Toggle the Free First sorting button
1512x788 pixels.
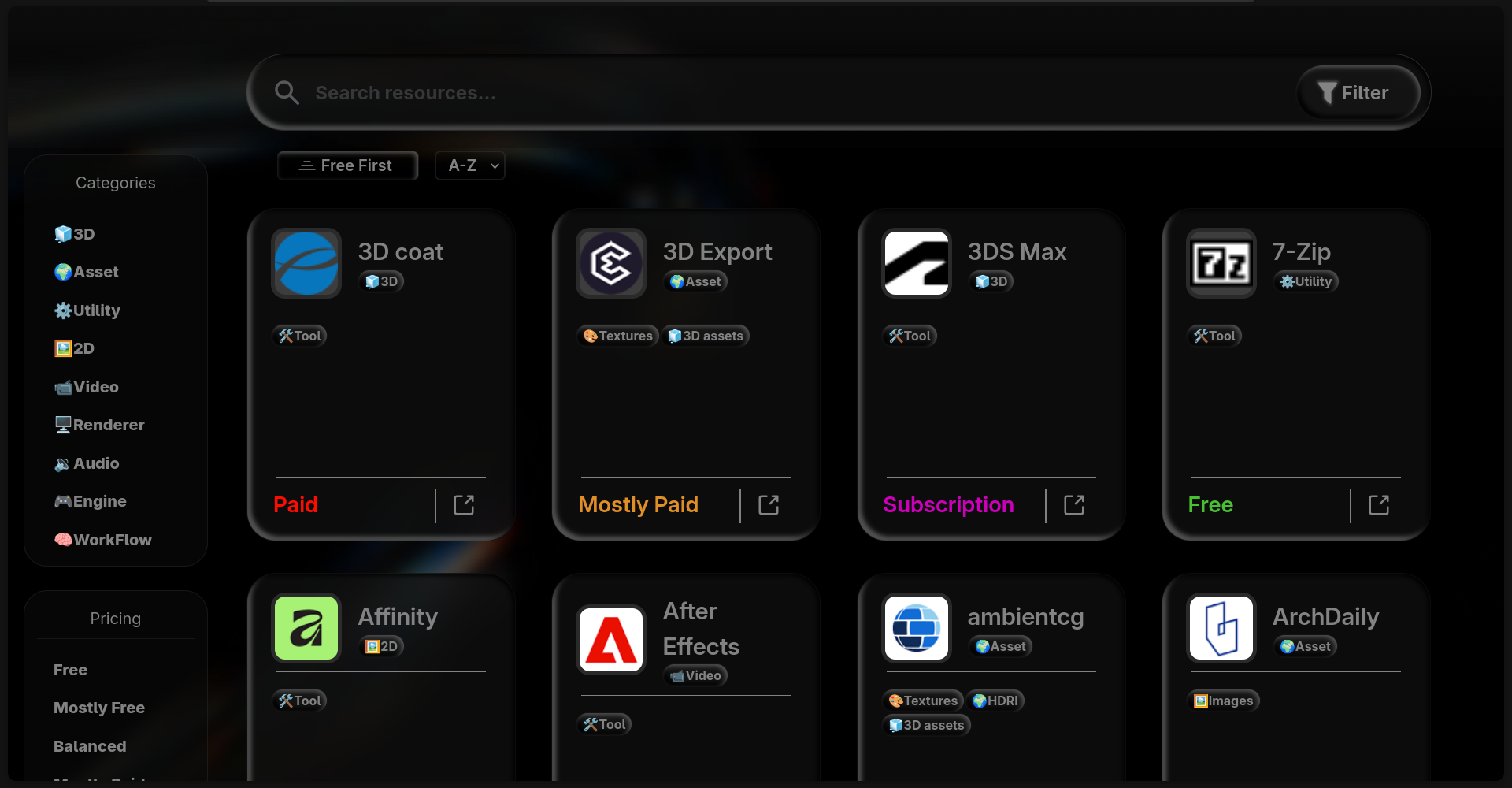(347, 165)
